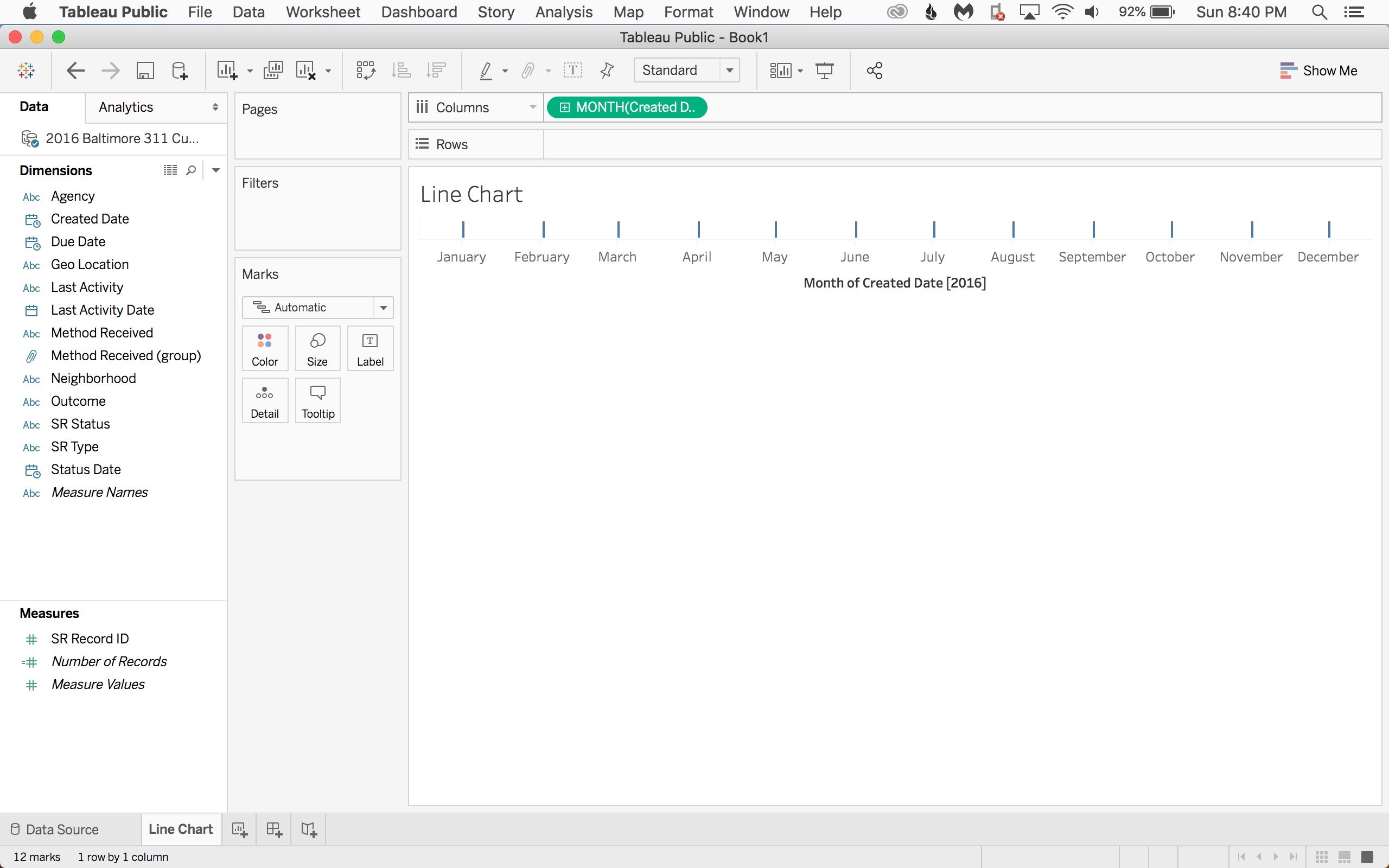Click the Show Me button
Screen dimensions: 1389x868
pyautogui.click(x=1318, y=71)
